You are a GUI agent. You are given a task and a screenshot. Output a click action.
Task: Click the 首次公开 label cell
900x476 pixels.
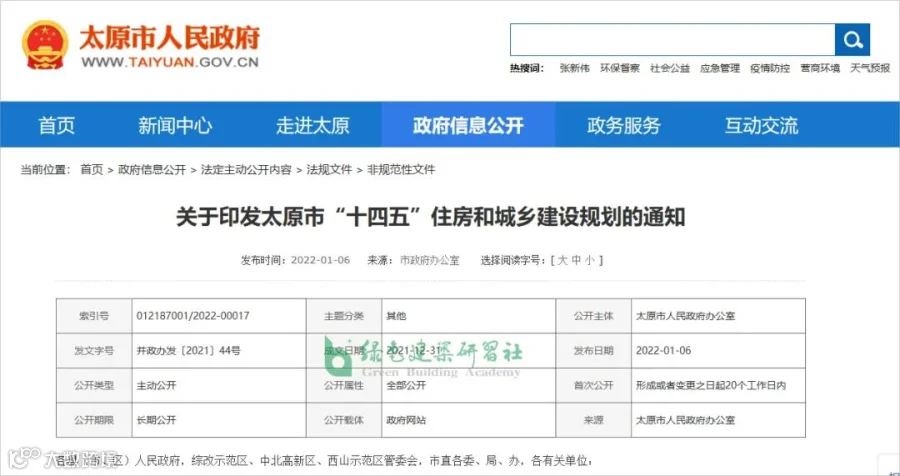click(593, 385)
